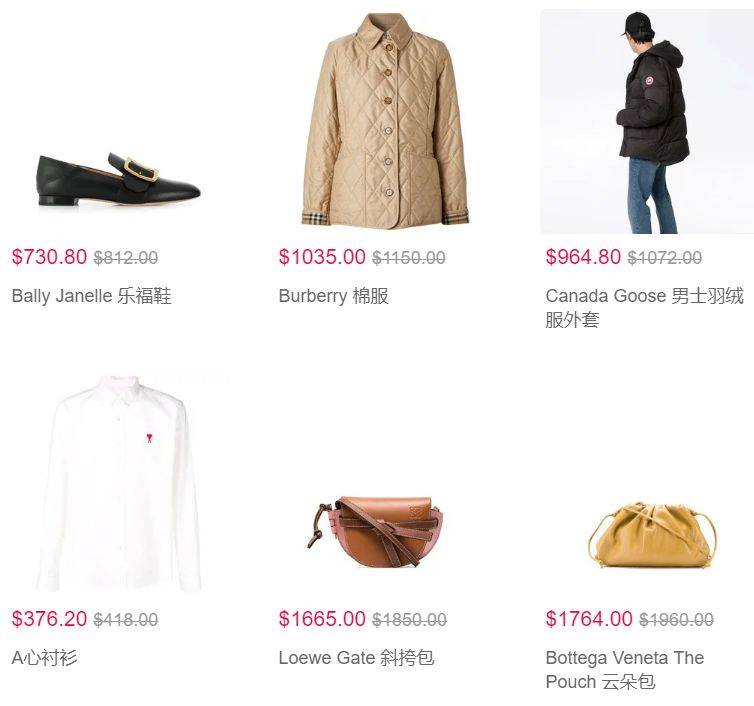Image resolution: width=754 pixels, height=706 pixels.
Task: Click the crossed-out $1850.00 original price
Action: coord(409,619)
